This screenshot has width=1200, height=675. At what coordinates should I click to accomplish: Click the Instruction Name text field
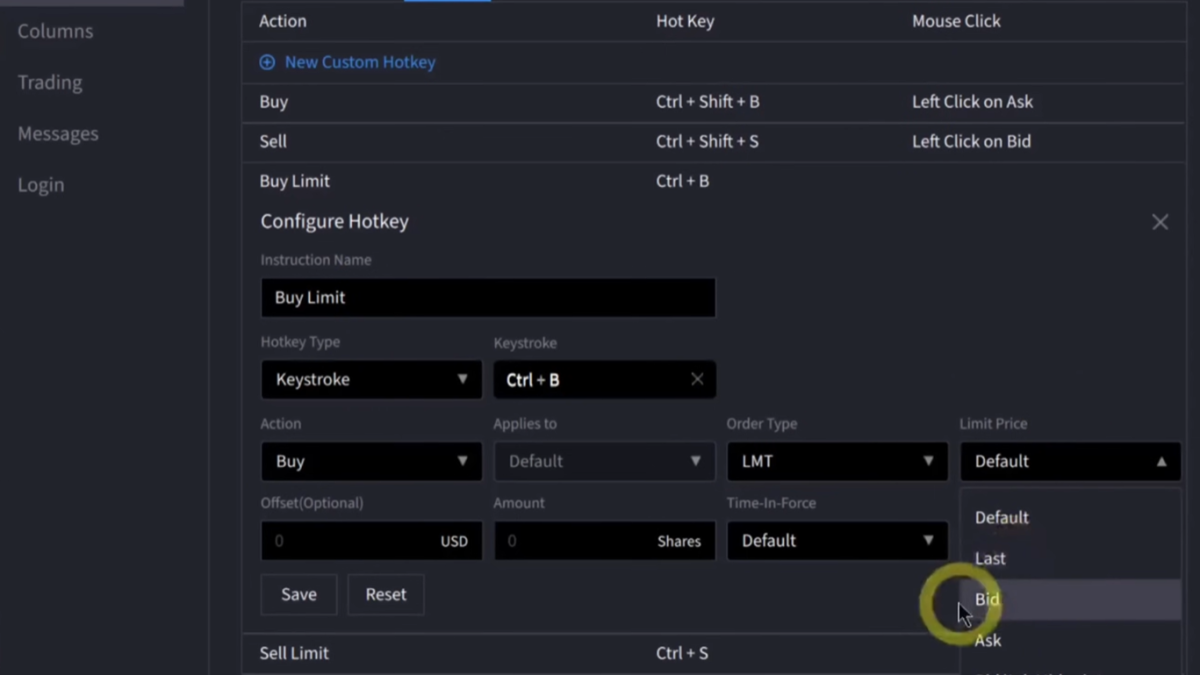tap(488, 298)
